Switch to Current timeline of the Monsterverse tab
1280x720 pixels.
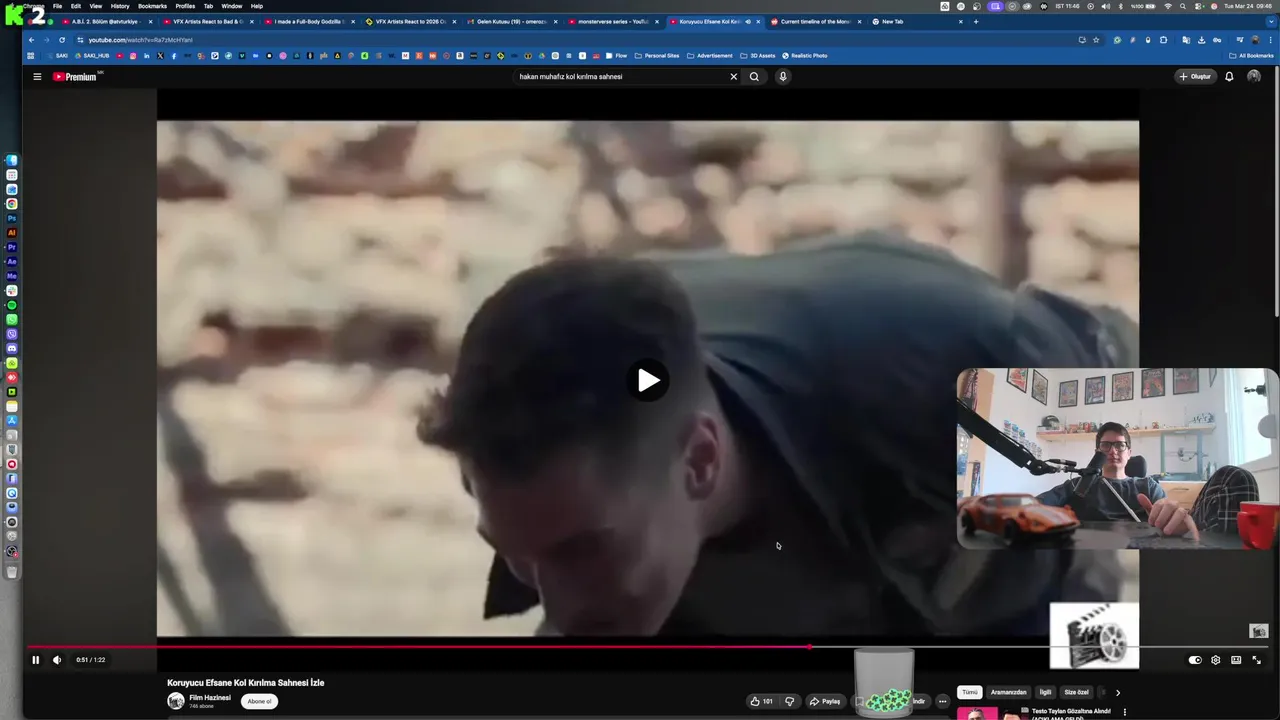click(815, 21)
